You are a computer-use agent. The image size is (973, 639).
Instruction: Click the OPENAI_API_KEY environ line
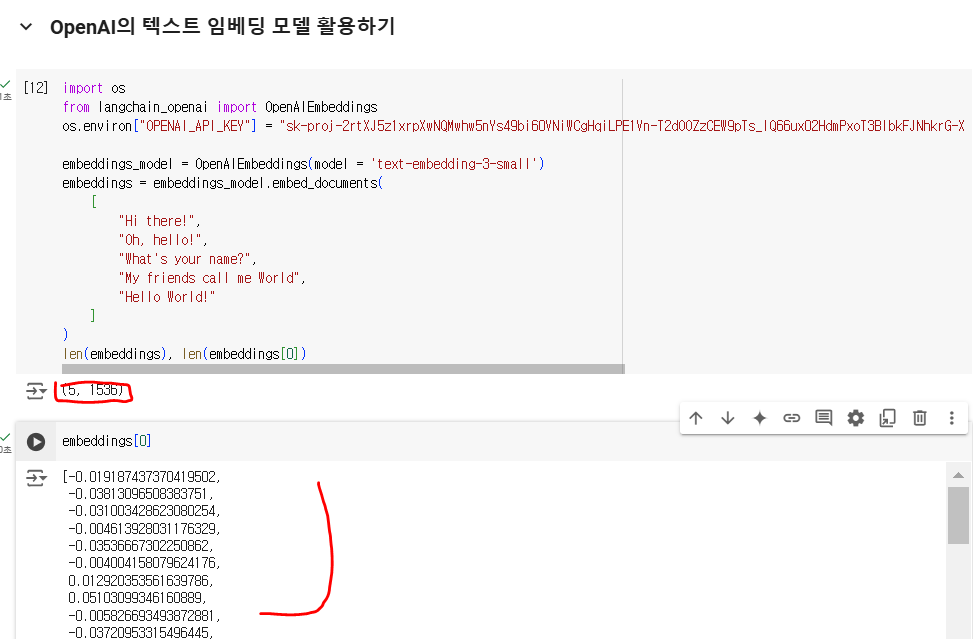(x=513, y=126)
